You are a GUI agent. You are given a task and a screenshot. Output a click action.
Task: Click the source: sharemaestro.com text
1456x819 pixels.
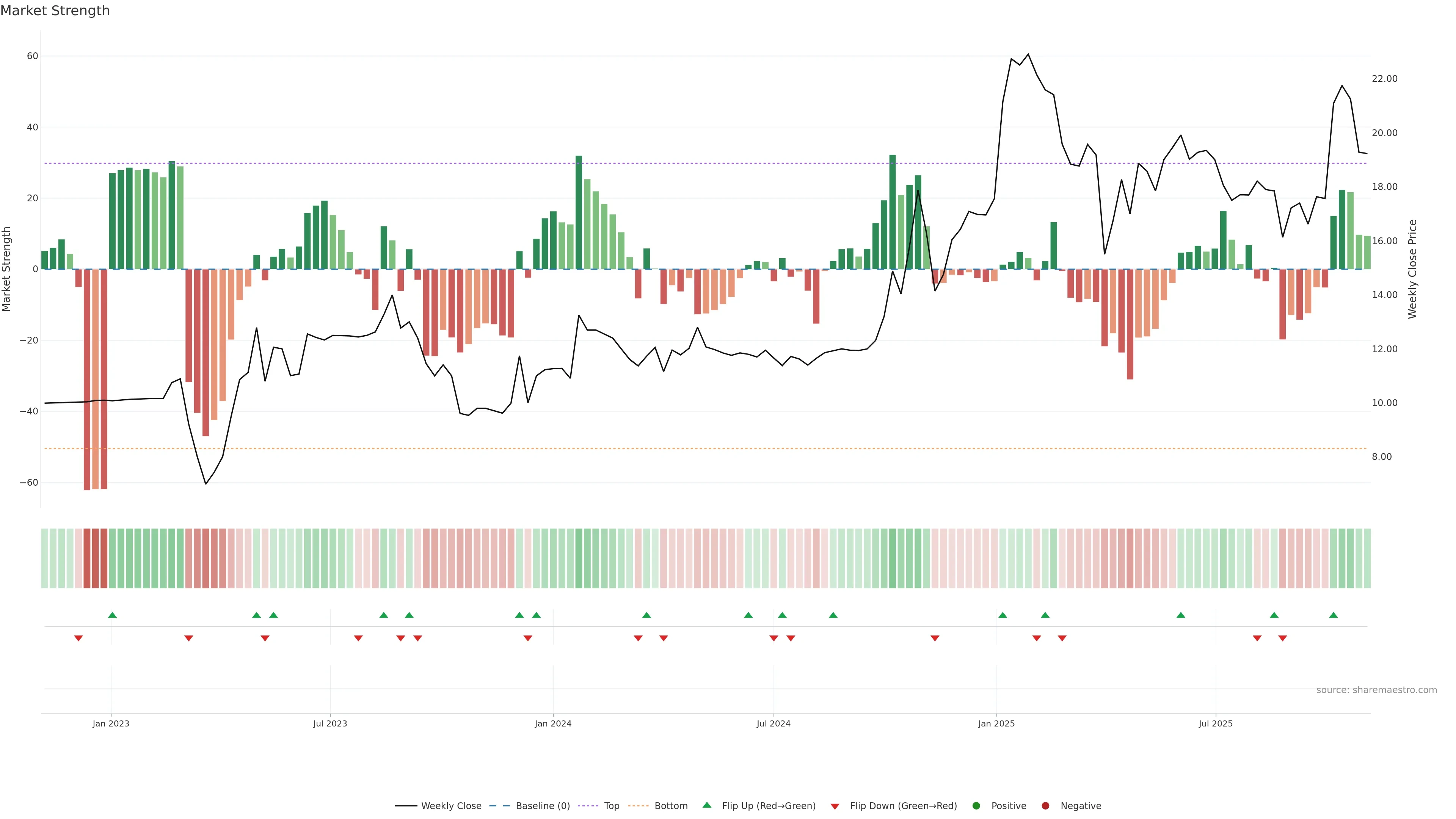1376,690
